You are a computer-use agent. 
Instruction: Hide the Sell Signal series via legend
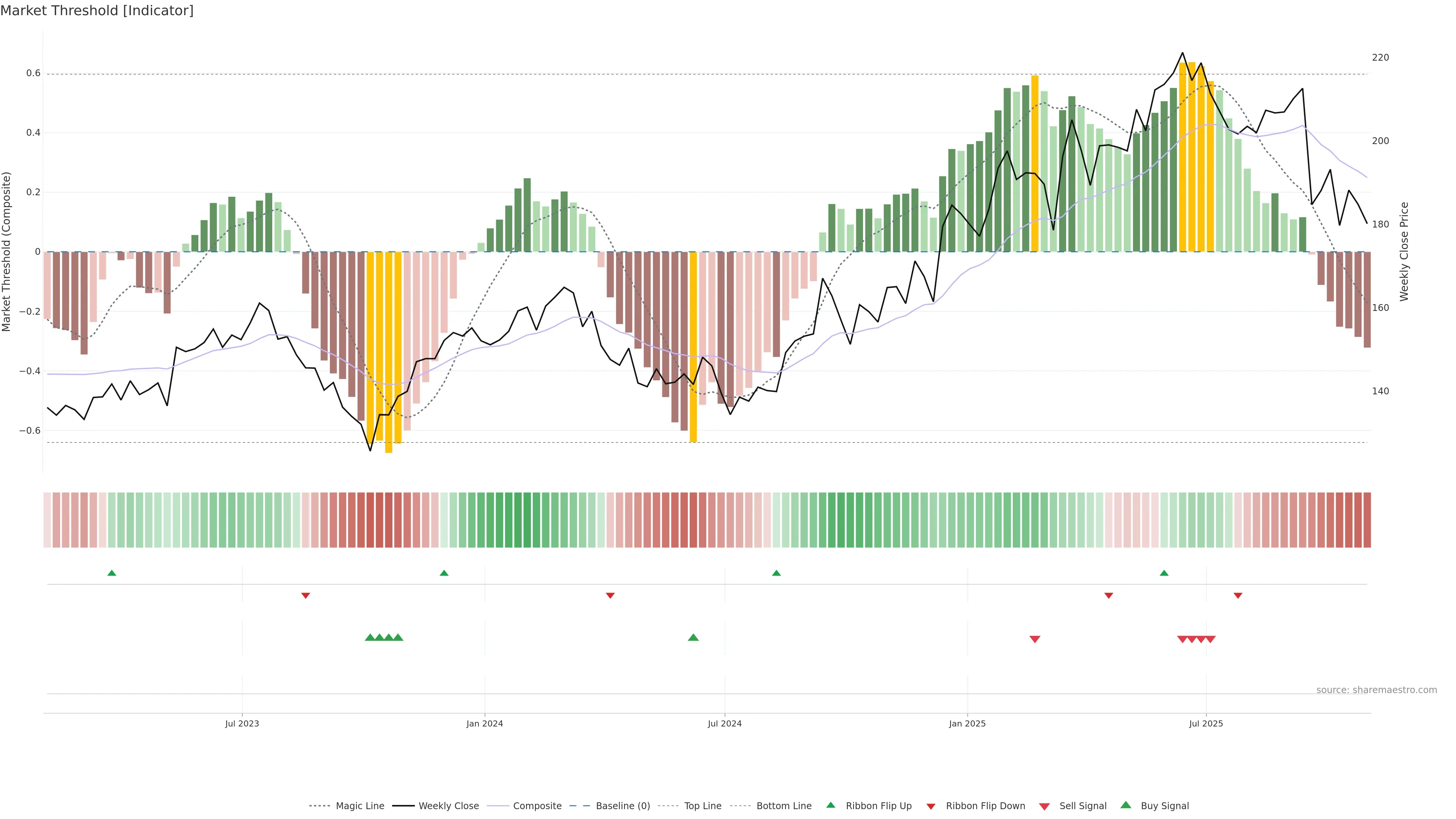(x=1083, y=806)
